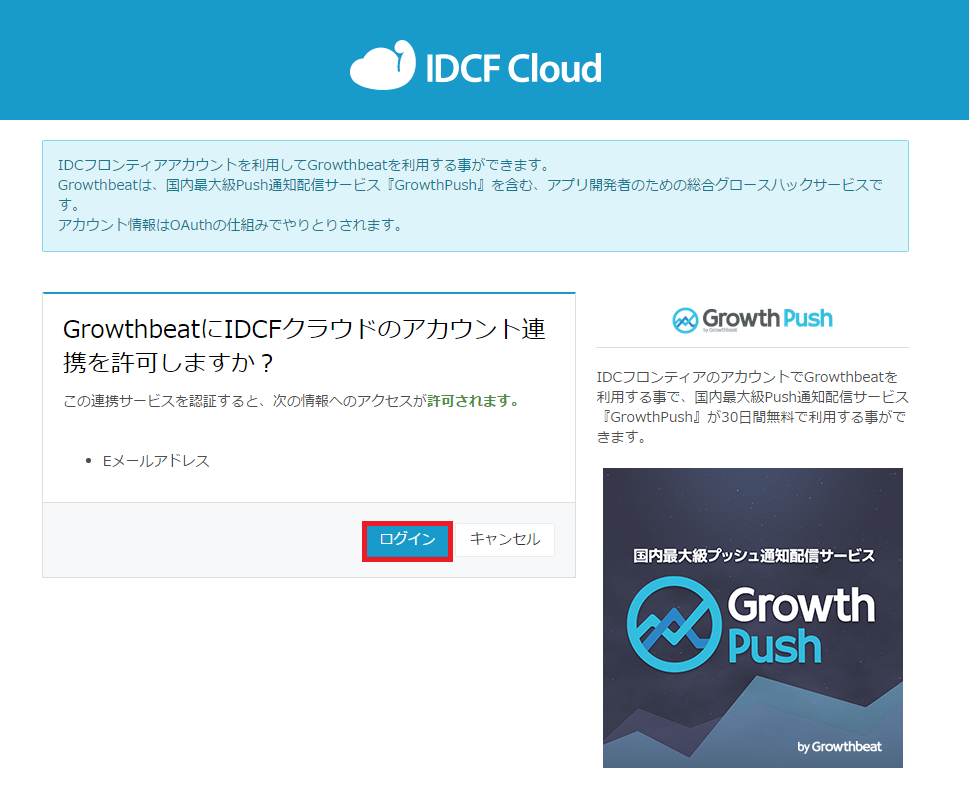Click the gray footer area left of ログイン
969x800 pixels.
tap(200, 539)
